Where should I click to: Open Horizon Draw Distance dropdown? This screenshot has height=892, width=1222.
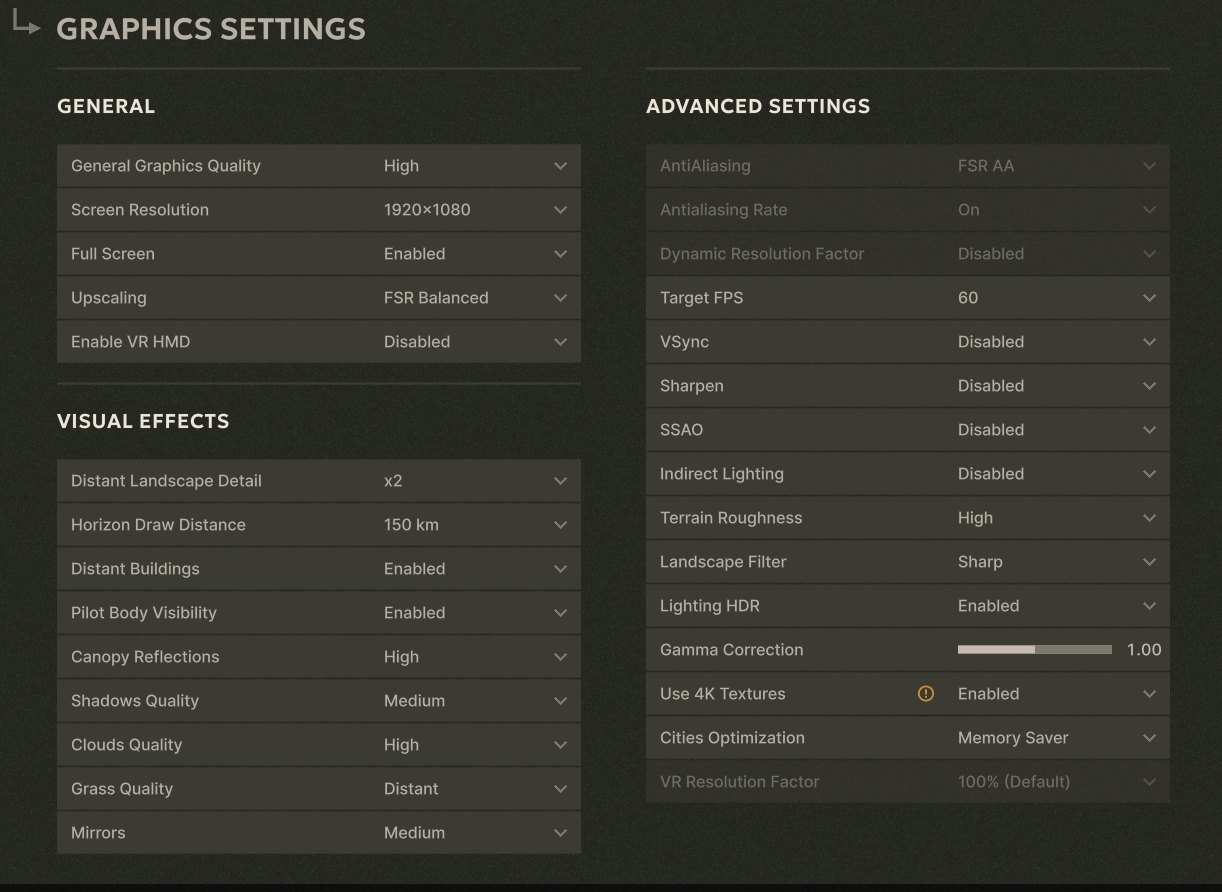pos(319,525)
